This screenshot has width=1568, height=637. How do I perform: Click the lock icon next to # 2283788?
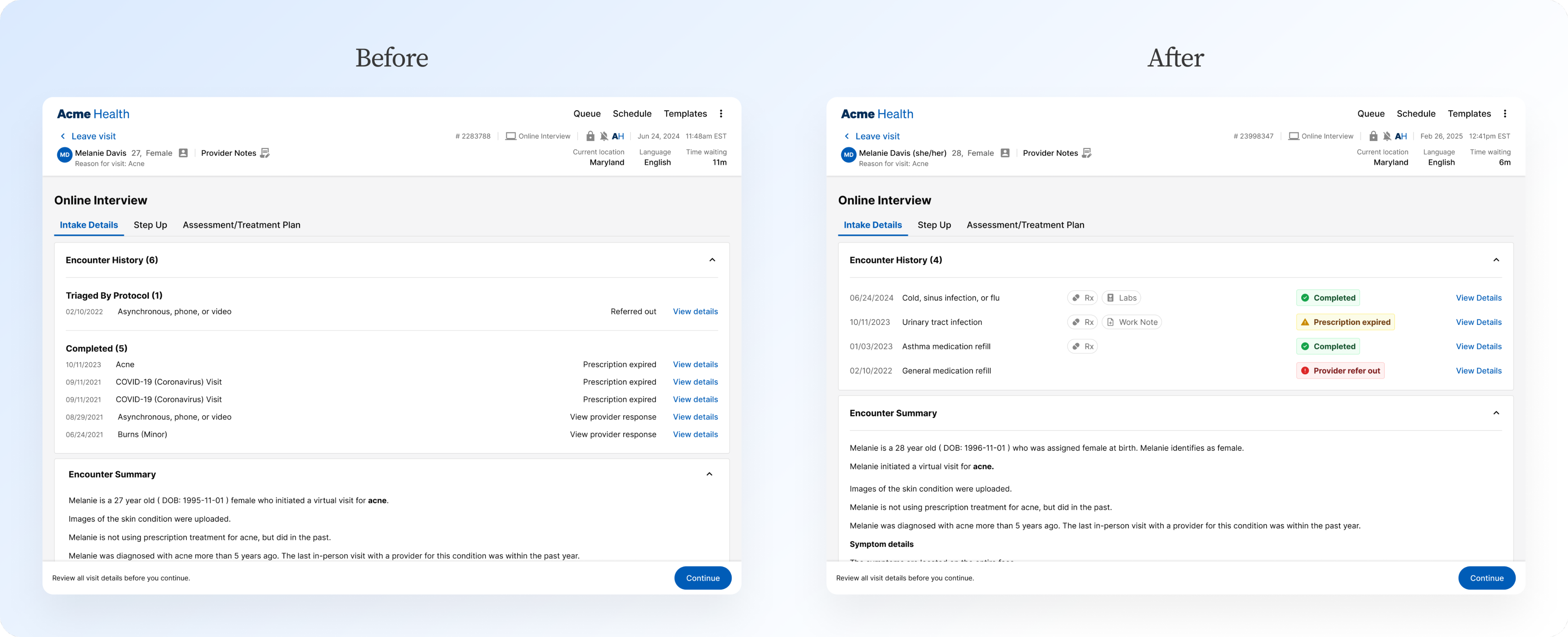[x=590, y=136]
